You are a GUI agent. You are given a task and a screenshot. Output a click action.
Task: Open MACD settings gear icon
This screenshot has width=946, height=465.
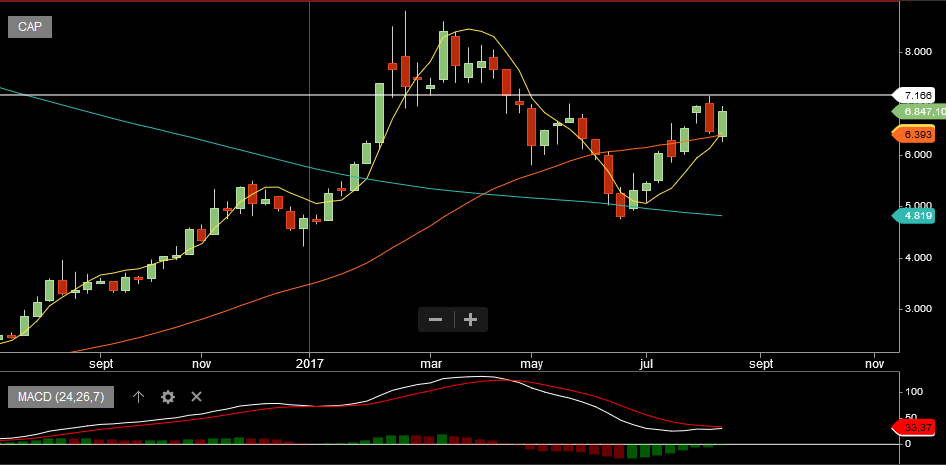(168, 397)
